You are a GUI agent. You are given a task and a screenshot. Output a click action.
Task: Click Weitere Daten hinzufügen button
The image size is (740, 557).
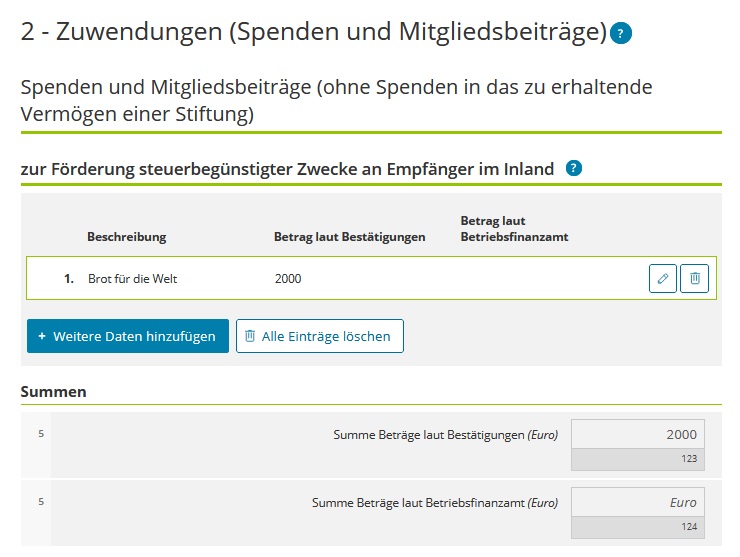(x=128, y=336)
